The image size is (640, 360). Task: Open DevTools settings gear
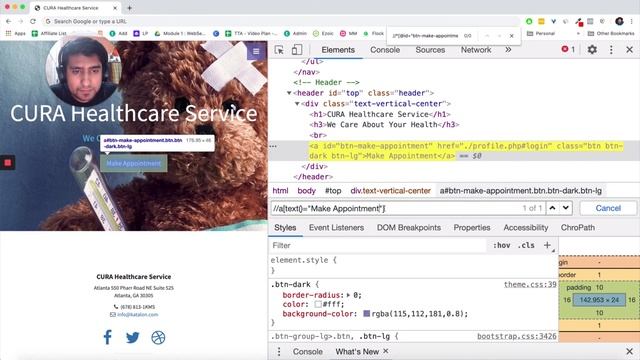point(592,50)
